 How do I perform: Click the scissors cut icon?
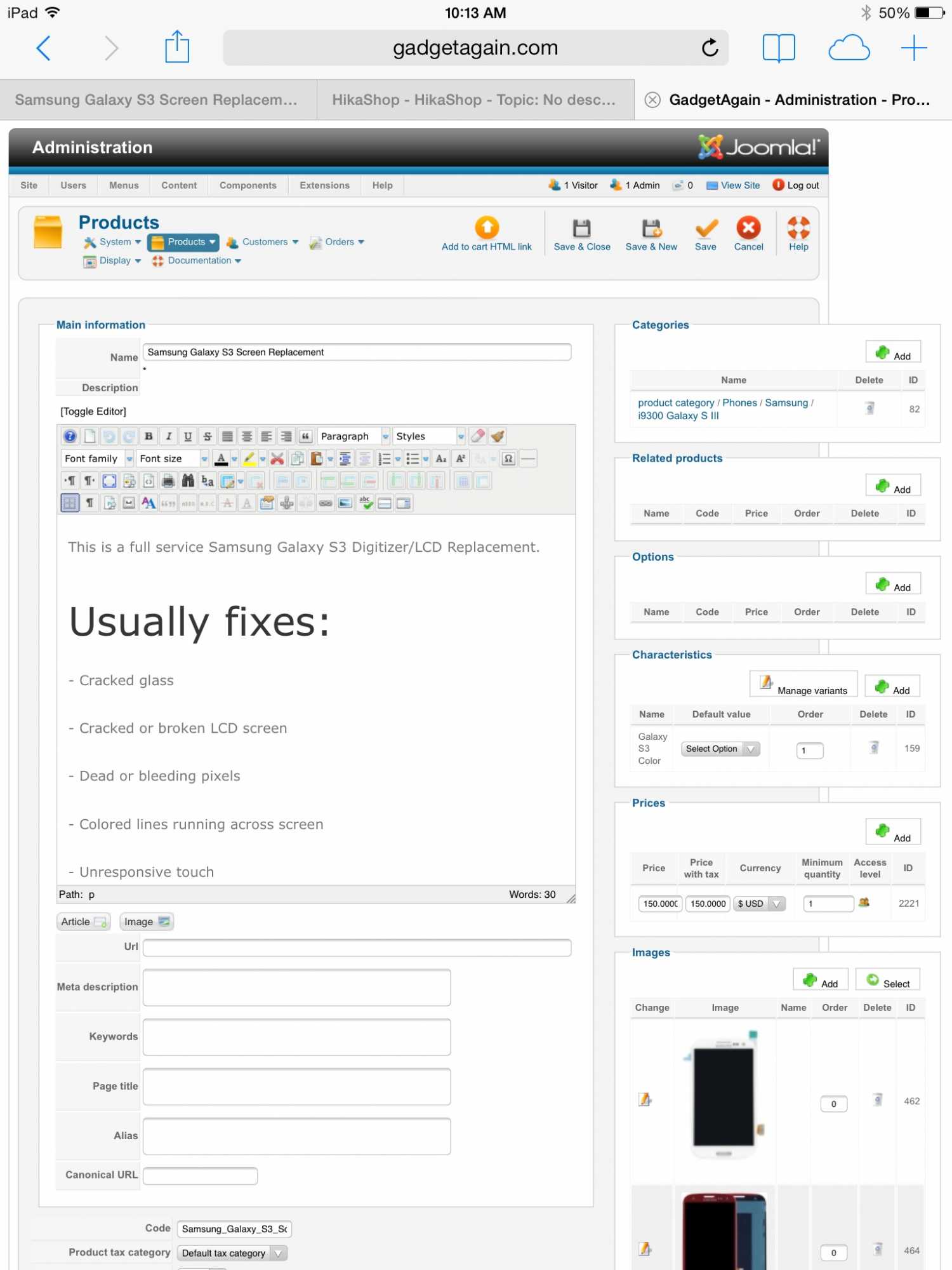(277, 458)
